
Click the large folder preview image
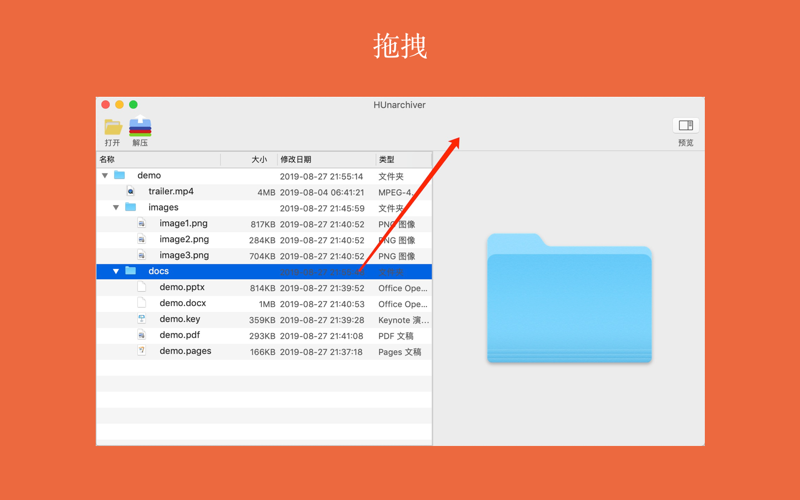tap(569, 298)
